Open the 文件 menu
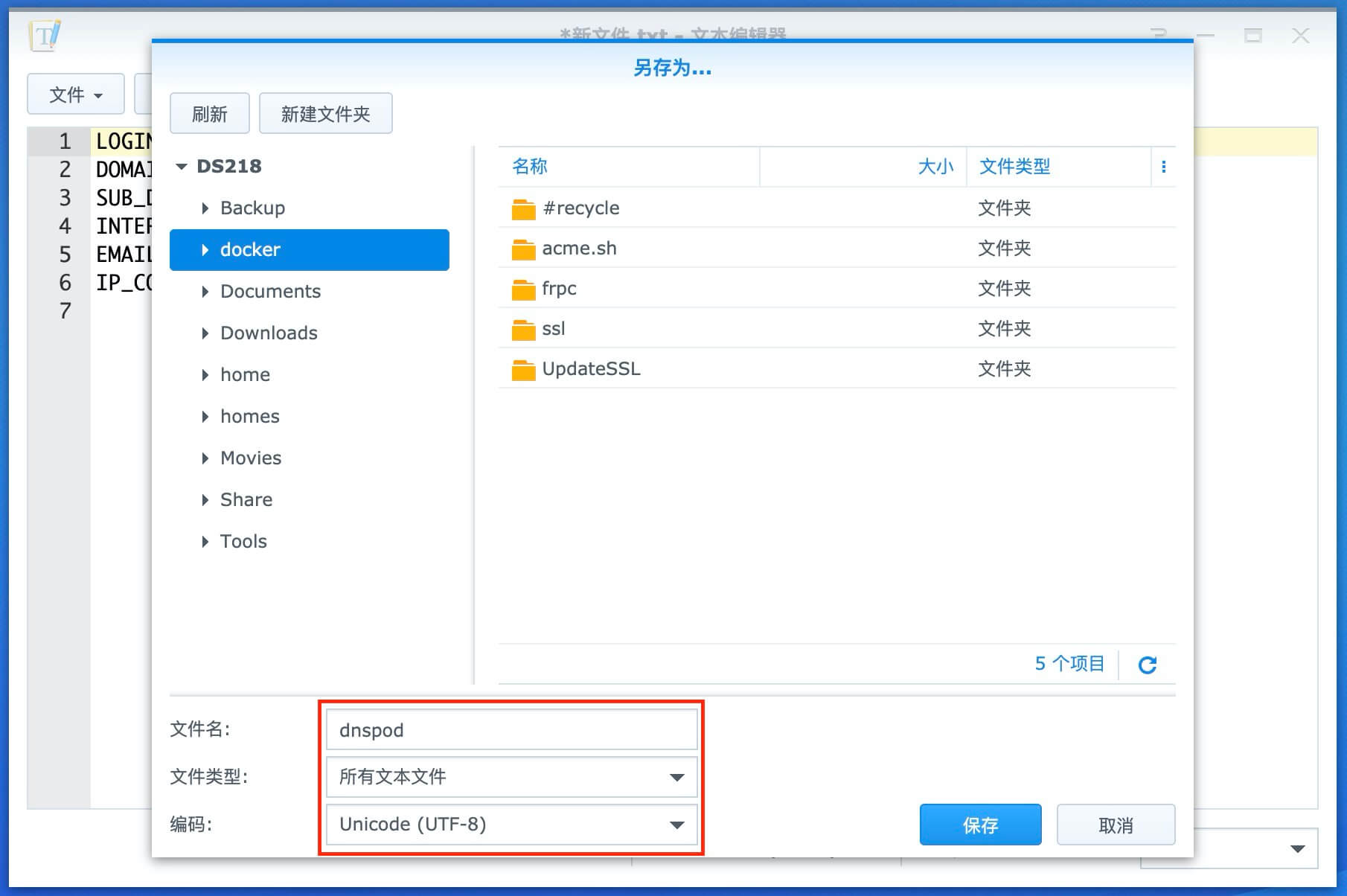 click(x=75, y=95)
